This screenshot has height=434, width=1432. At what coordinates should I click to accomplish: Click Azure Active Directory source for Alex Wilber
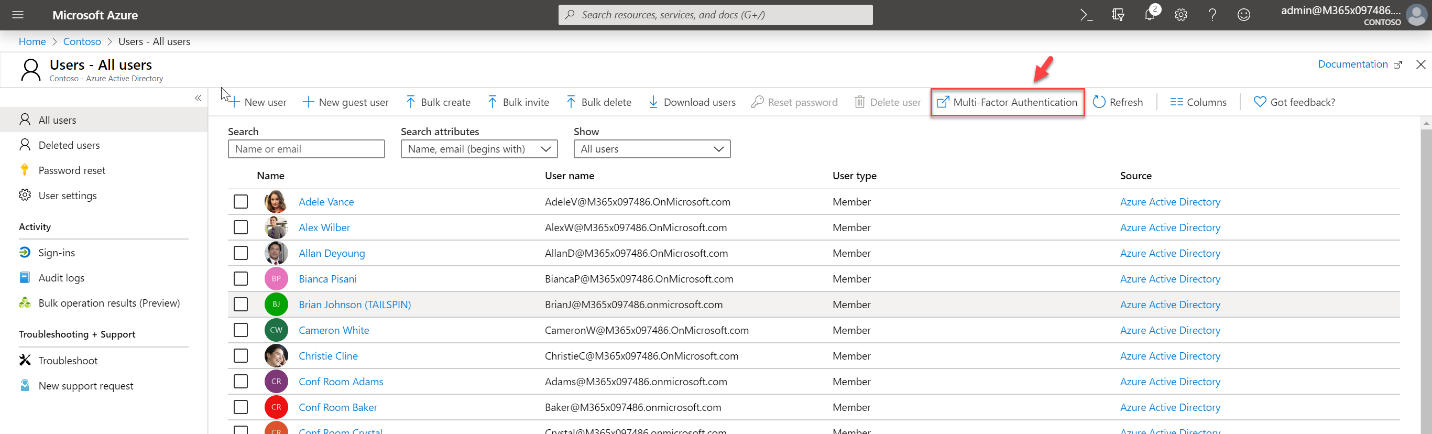[1170, 227]
